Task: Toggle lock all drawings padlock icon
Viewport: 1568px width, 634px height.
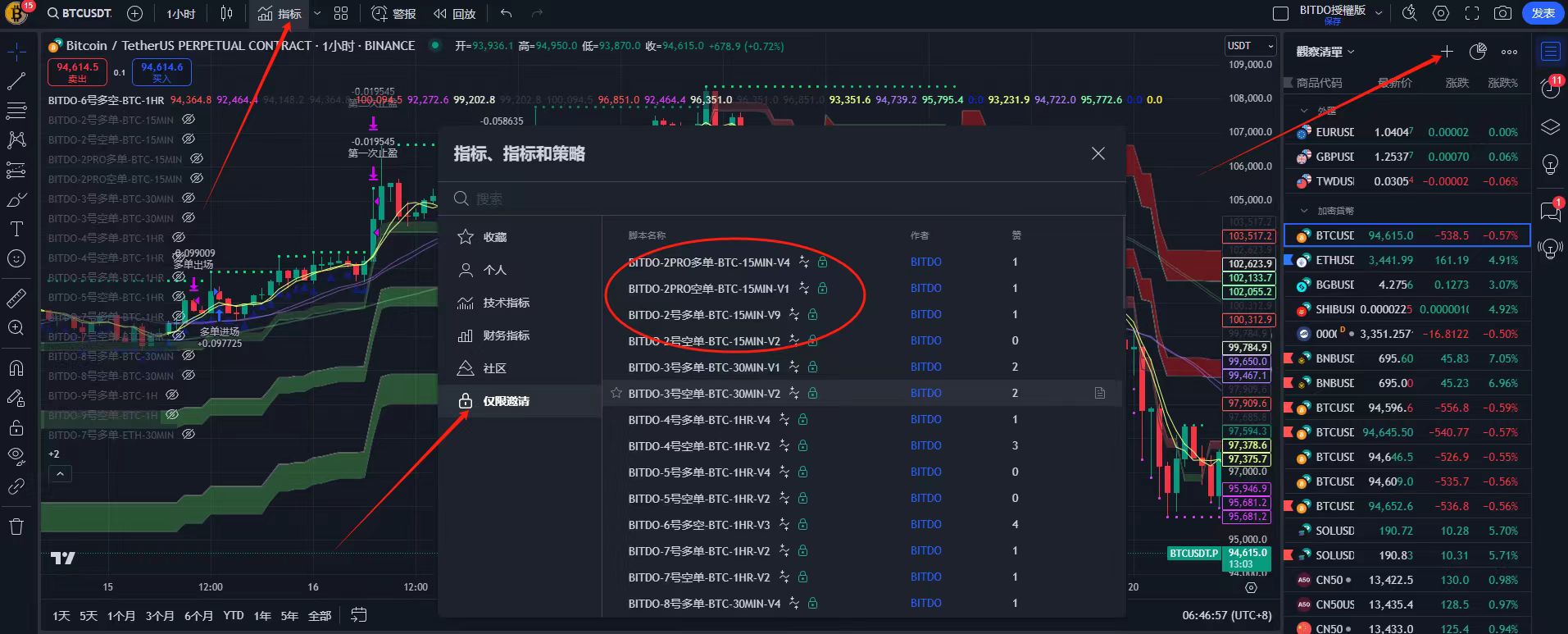Action: 16,427
